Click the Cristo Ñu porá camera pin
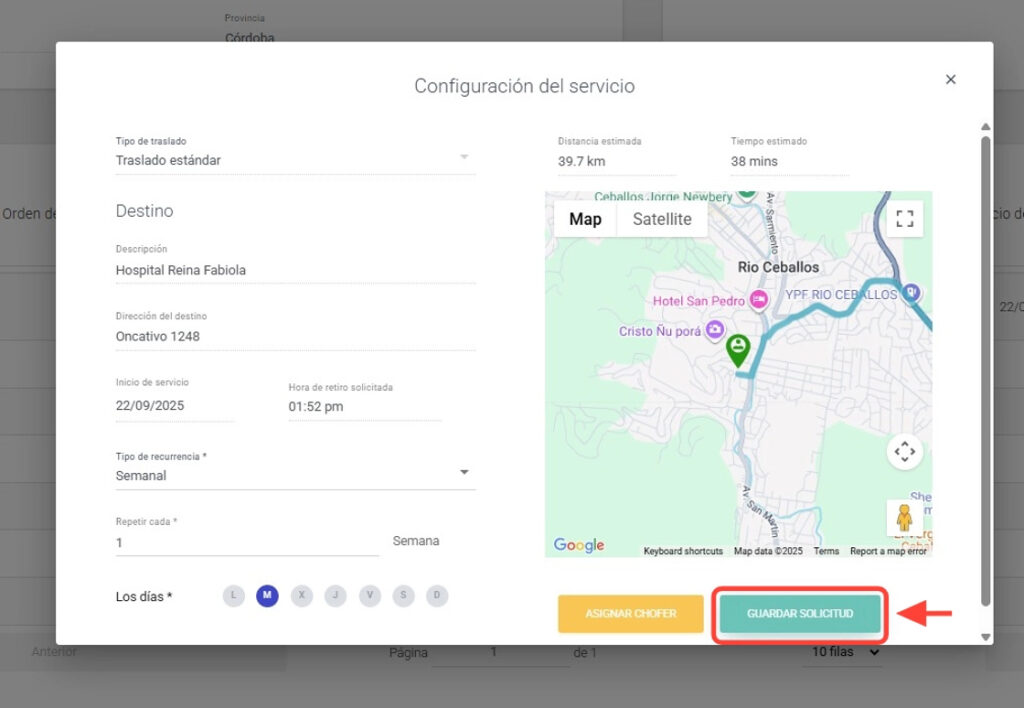The width and height of the screenshot is (1024, 708). pos(714,330)
